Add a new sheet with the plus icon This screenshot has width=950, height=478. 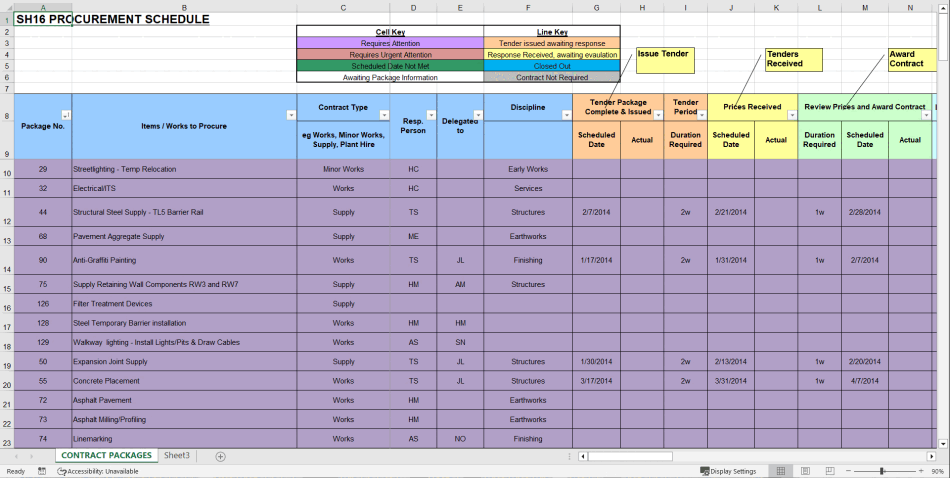click(221, 456)
